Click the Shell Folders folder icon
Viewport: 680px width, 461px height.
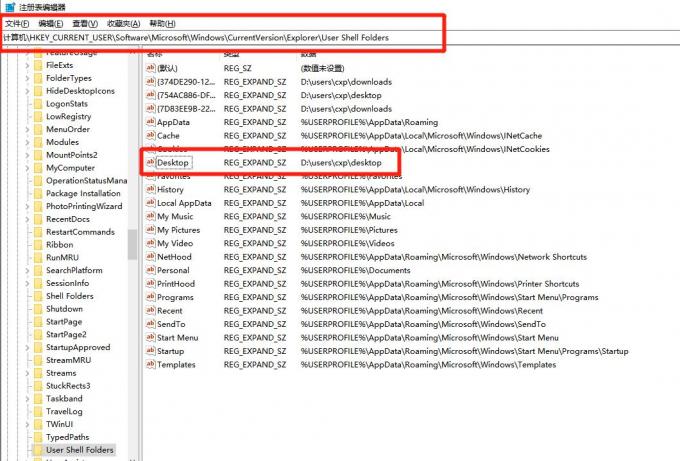click(39, 296)
